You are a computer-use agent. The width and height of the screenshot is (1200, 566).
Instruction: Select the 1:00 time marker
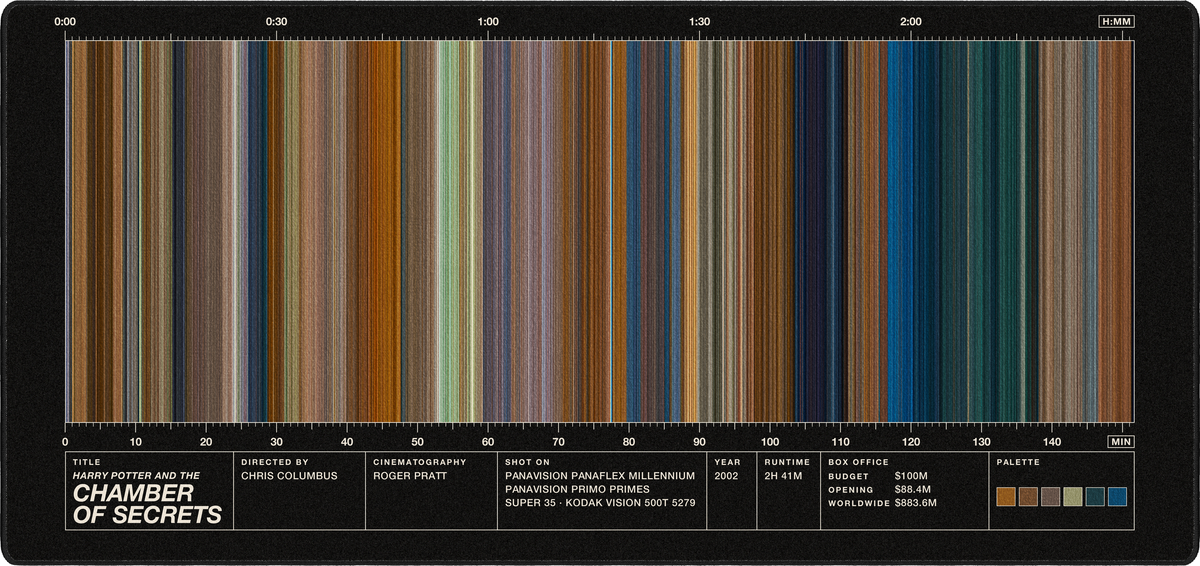pos(488,21)
